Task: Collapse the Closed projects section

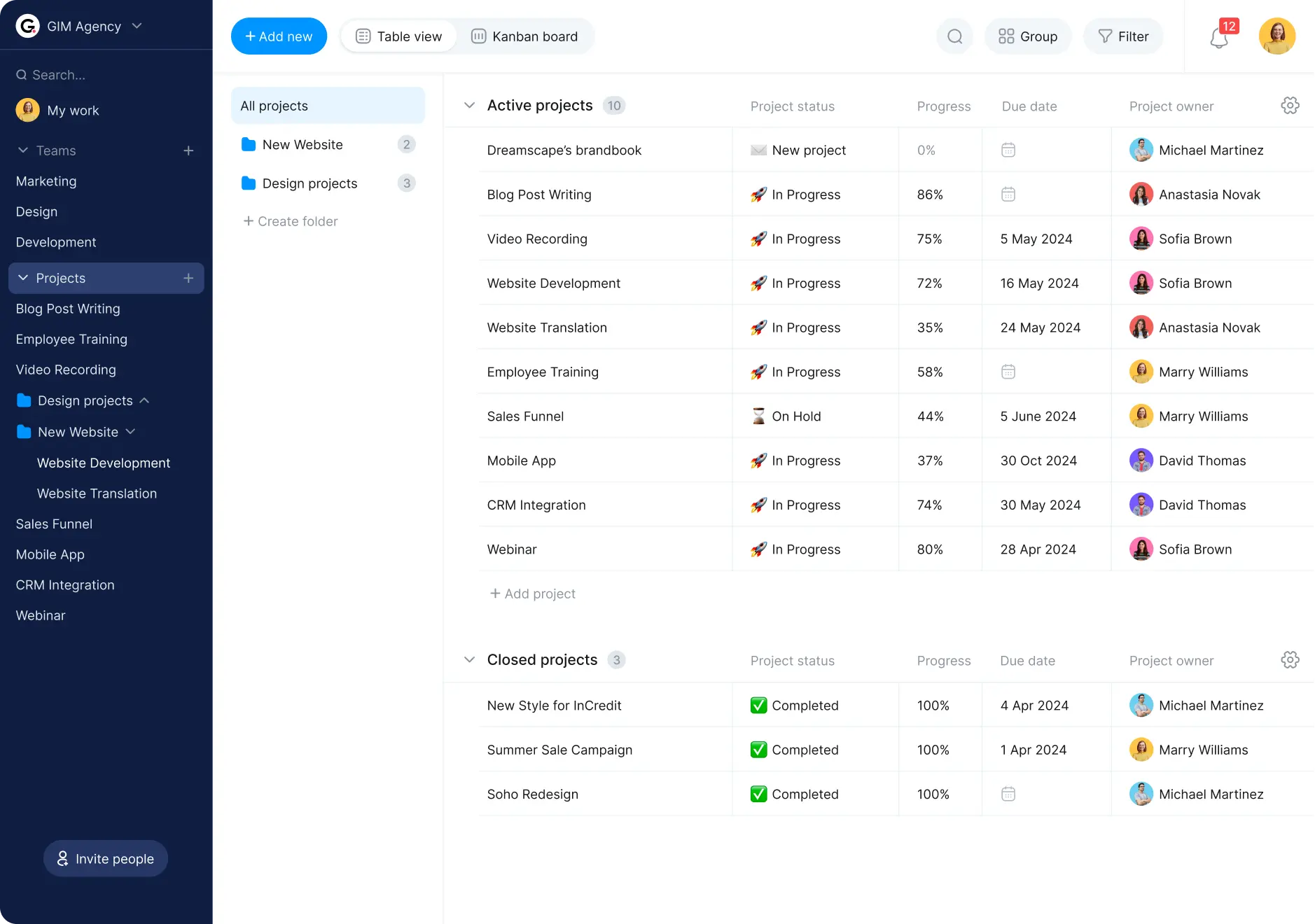Action: pos(469,659)
